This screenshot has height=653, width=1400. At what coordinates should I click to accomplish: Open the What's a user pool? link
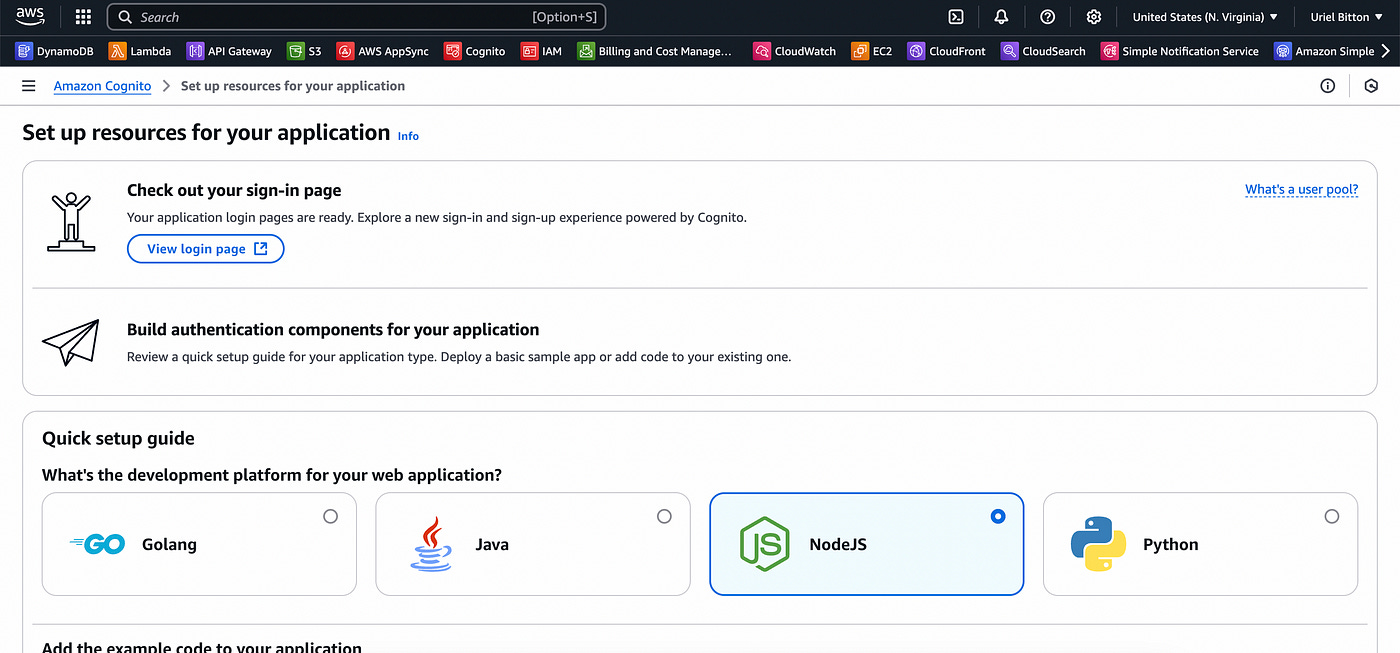pyautogui.click(x=1301, y=189)
